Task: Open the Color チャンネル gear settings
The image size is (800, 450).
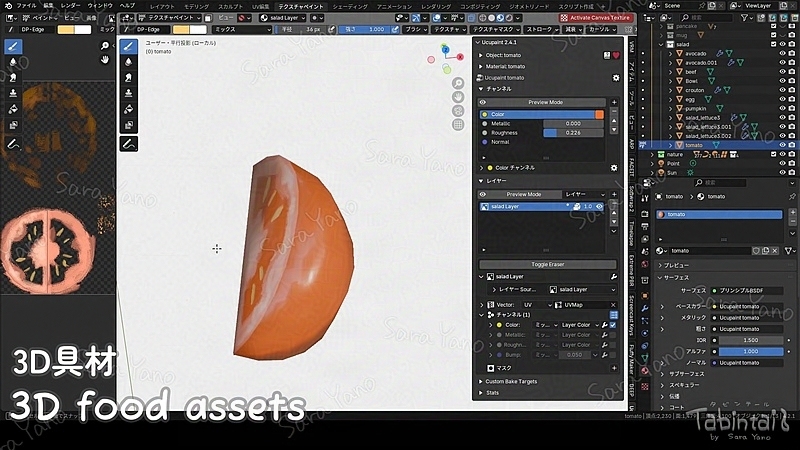Action: pos(614,168)
